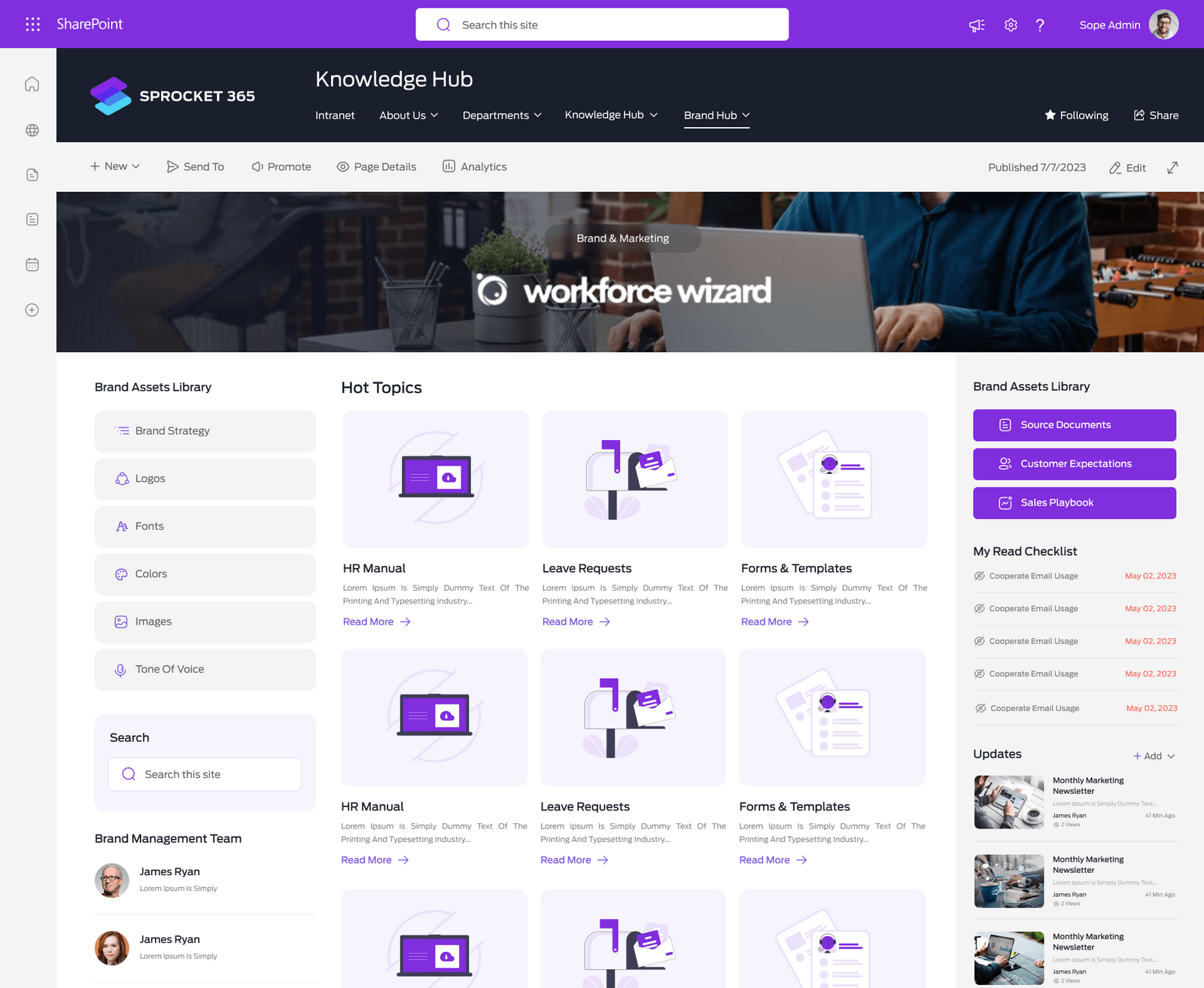Image resolution: width=1204 pixels, height=988 pixels.
Task: Select the Intranet navigation item
Action: tap(335, 115)
